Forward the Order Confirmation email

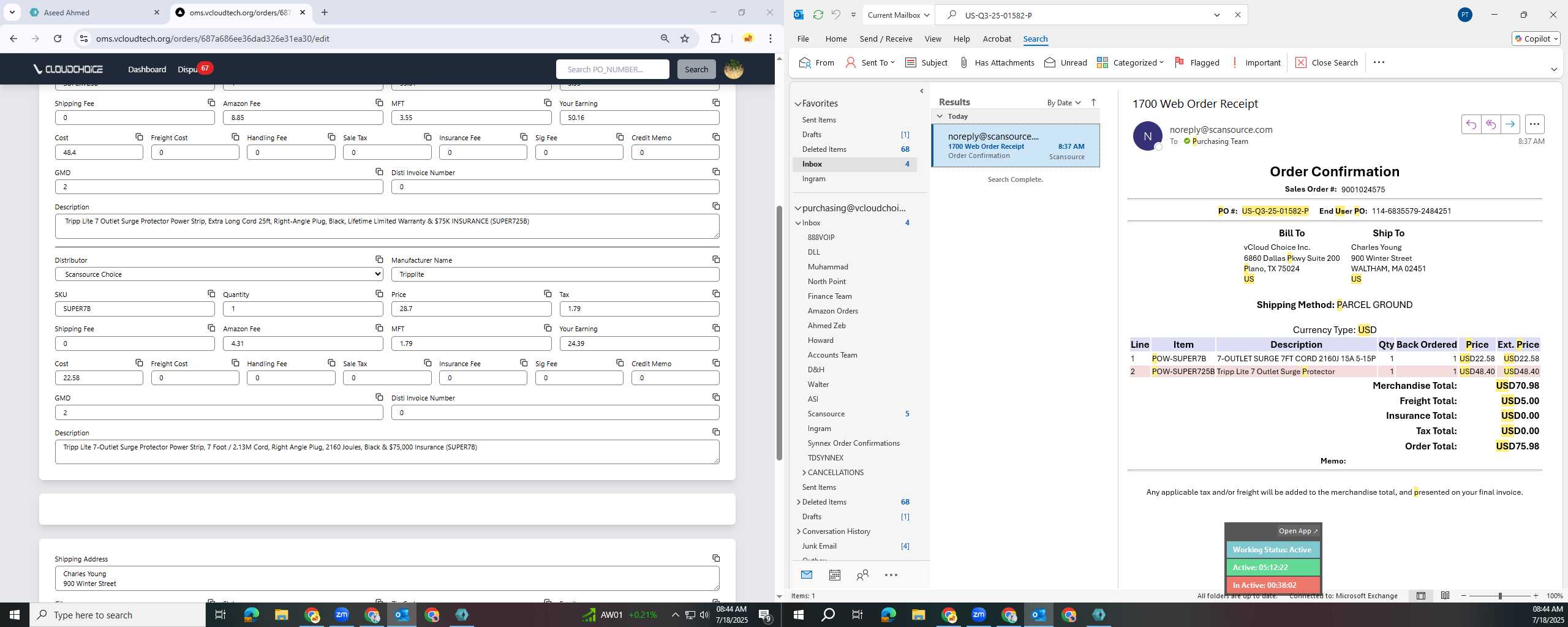(1510, 124)
